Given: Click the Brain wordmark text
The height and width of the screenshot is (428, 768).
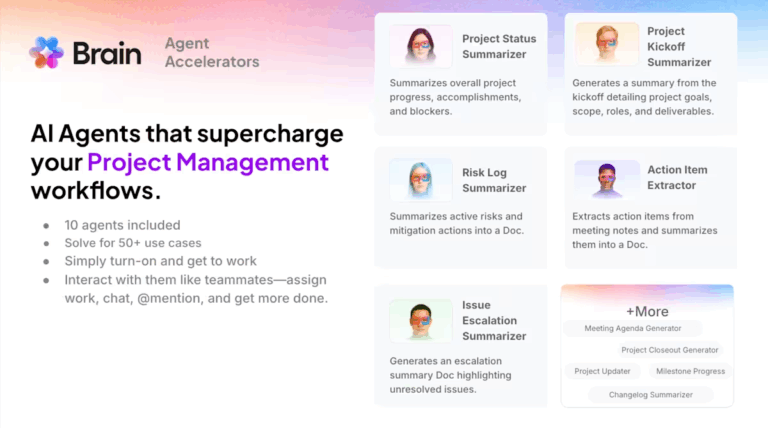Looking at the screenshot, I should tap(107, 52).
